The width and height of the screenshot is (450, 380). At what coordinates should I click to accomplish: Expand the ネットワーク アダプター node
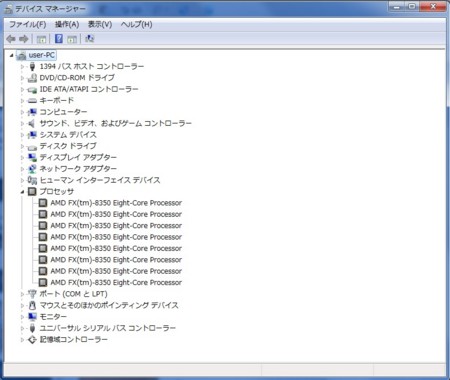[22, 169]
